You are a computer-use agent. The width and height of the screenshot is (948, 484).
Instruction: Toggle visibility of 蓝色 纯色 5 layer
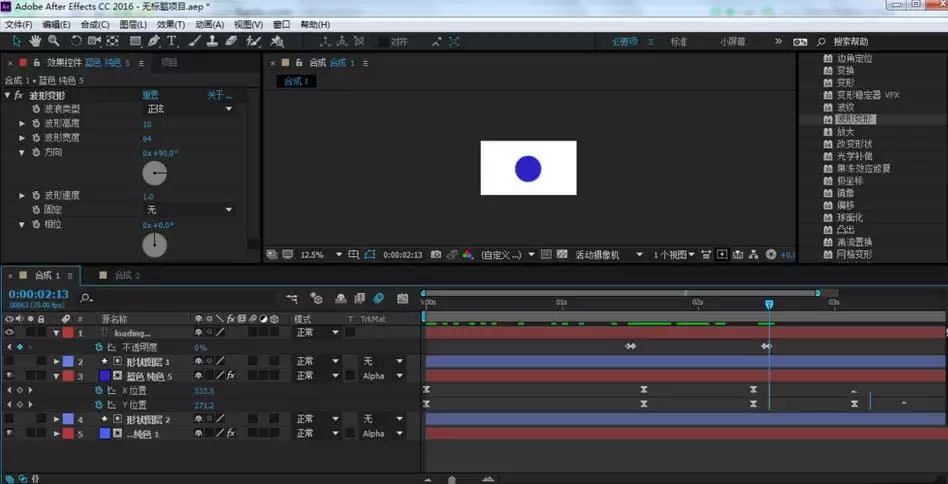pos(9,376)
